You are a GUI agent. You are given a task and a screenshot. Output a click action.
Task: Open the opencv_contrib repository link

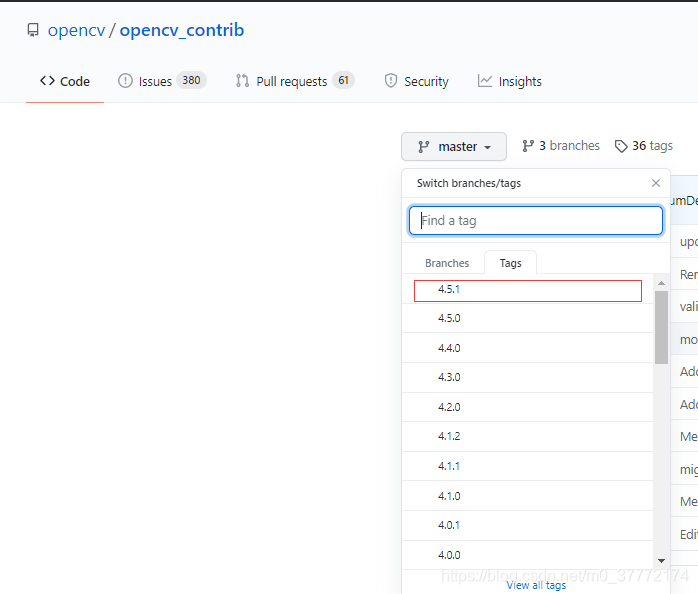pos(182,30)
